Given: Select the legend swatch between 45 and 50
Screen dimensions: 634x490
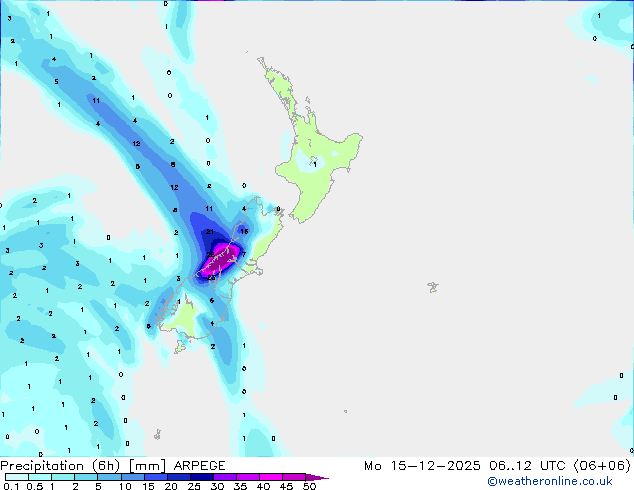Looking at the screenshot, I should click(294, 477).
